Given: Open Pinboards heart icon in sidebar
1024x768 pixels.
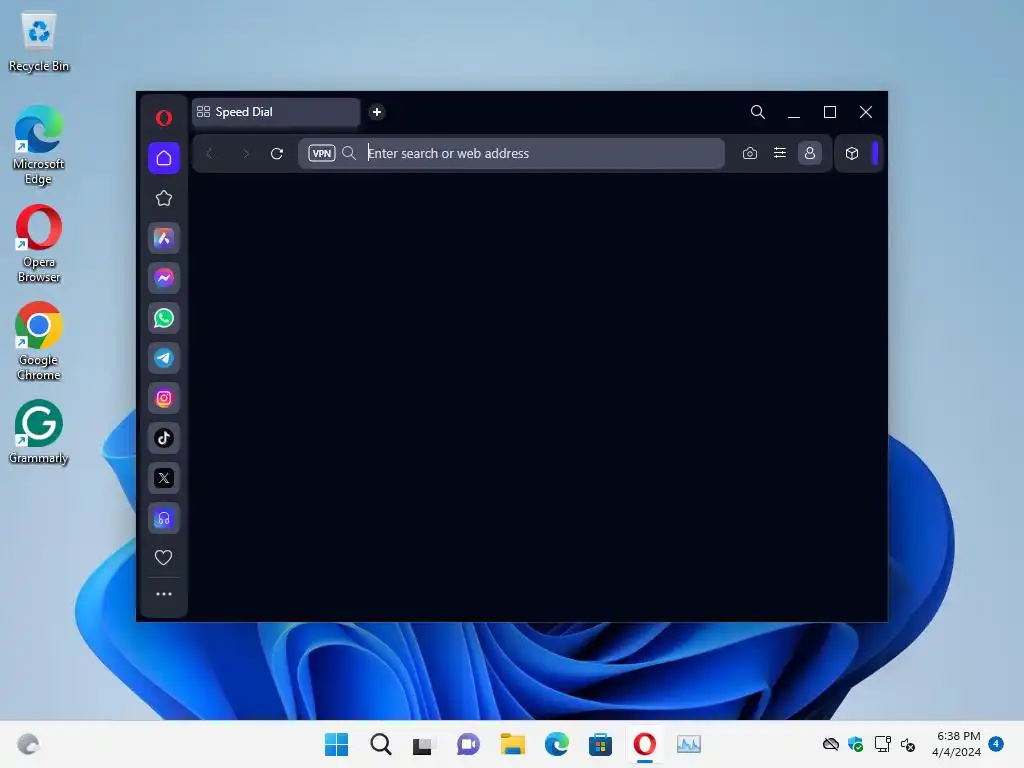Looking at the screenshot, I should pos(163,557).
